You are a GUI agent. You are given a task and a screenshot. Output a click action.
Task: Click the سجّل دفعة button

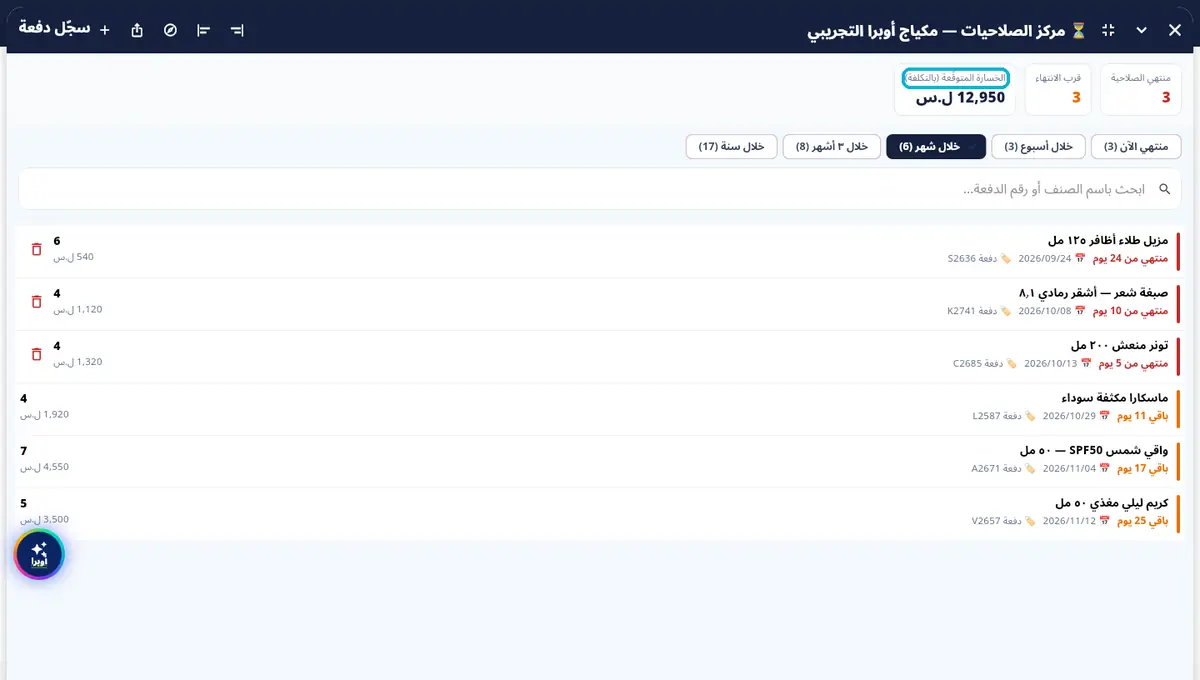[x=65, y=29]
